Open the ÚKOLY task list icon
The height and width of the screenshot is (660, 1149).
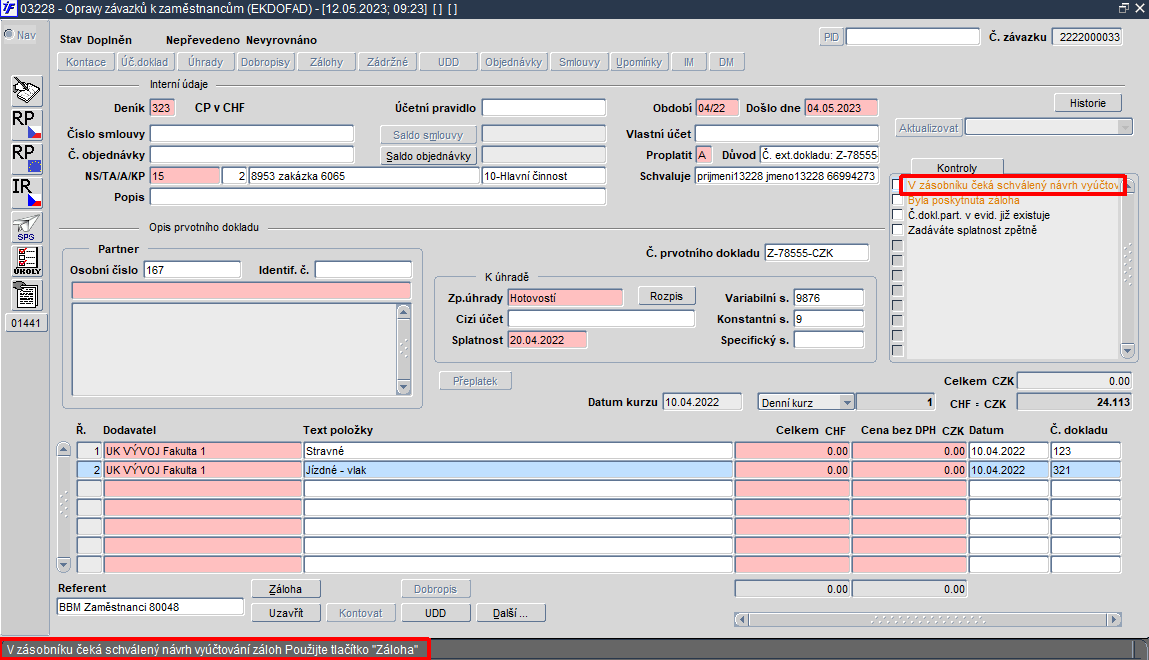26,260
